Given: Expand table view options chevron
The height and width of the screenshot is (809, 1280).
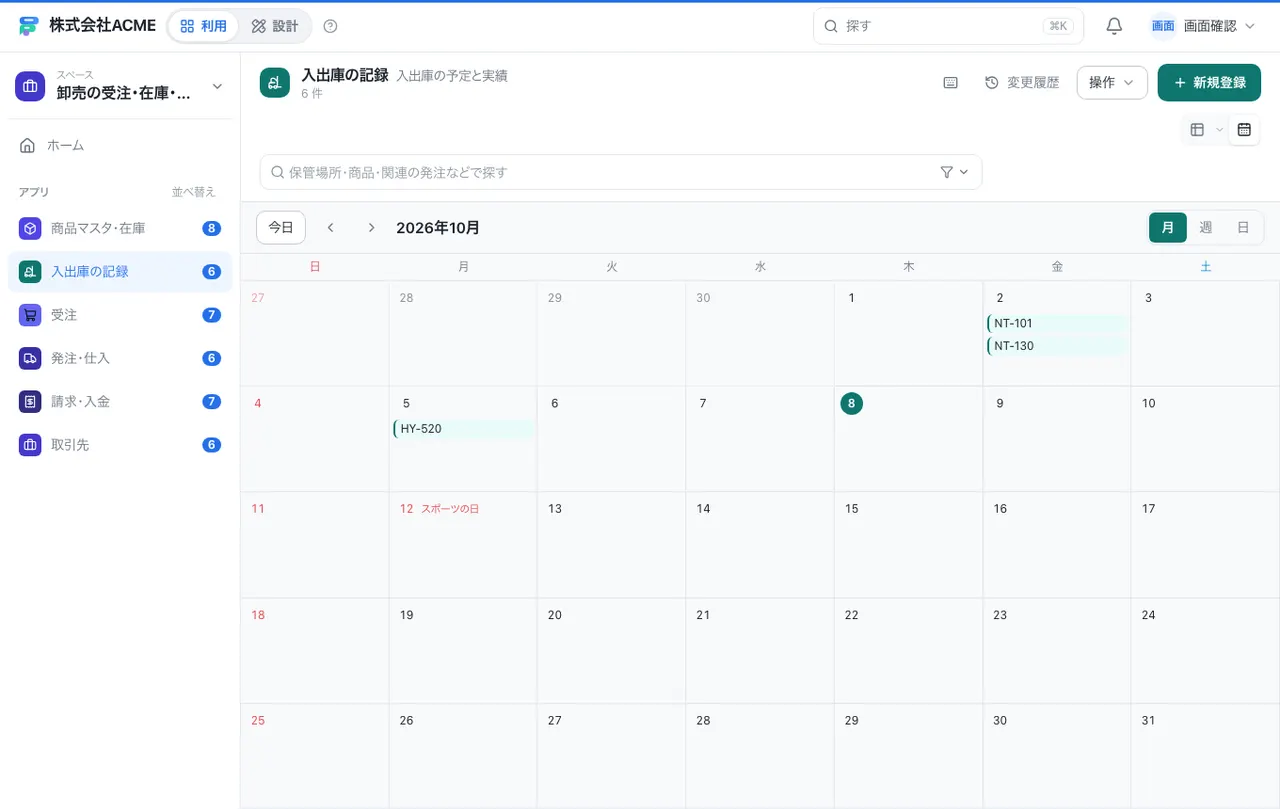Looking at the screenshot, I should coord(1219,130).
